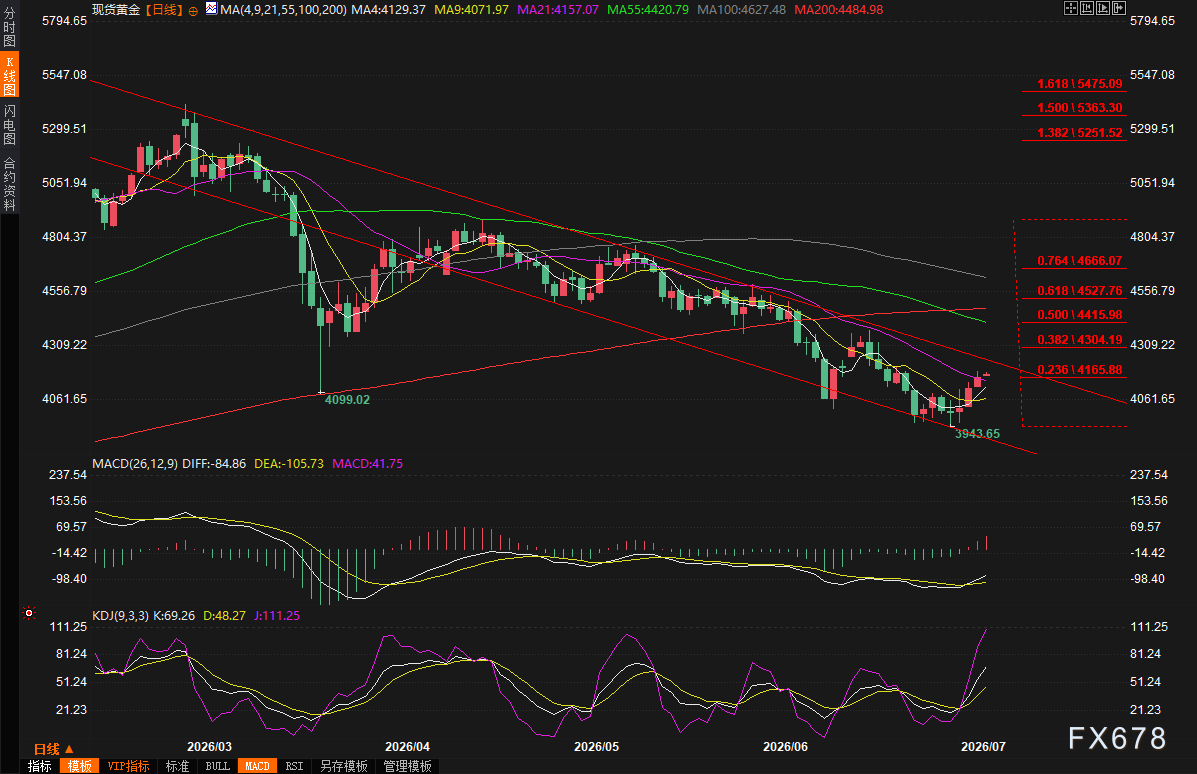1197x774 pixels.
Task: Click the chart axis play icon
Action: tap(1103, 8)
